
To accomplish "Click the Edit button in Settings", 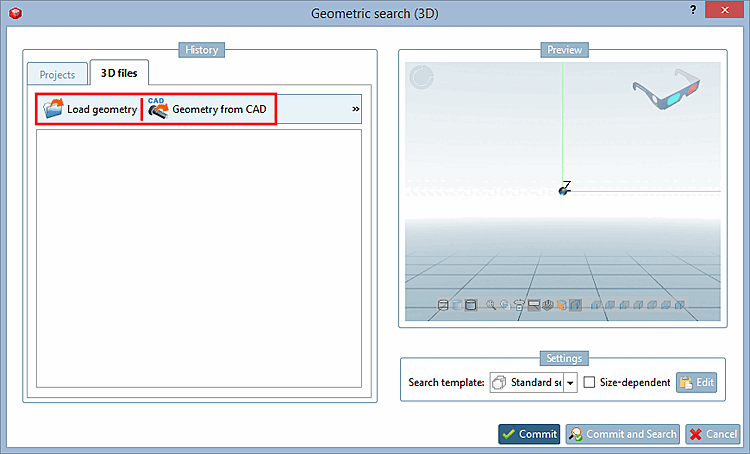I will (696, 382).
